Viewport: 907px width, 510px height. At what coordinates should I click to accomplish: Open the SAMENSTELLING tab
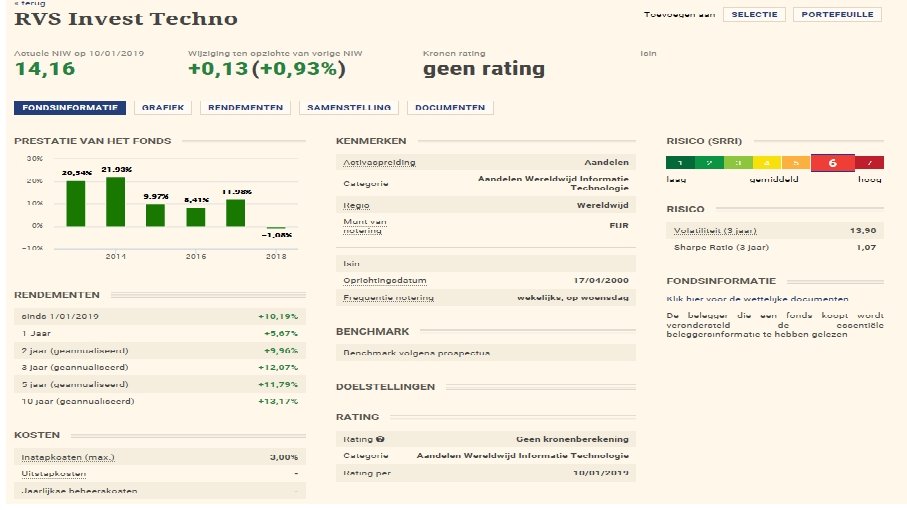(x=349, y=108)
